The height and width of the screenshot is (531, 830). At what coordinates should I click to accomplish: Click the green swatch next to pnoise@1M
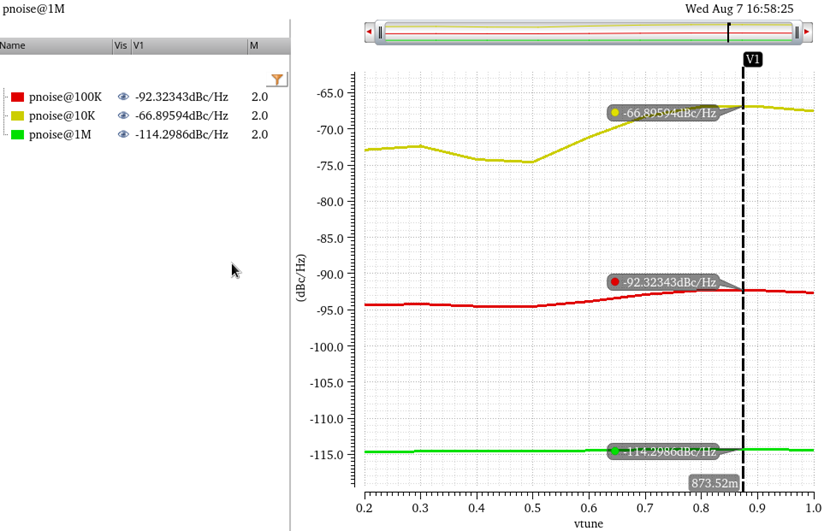(x=17, y=135)
